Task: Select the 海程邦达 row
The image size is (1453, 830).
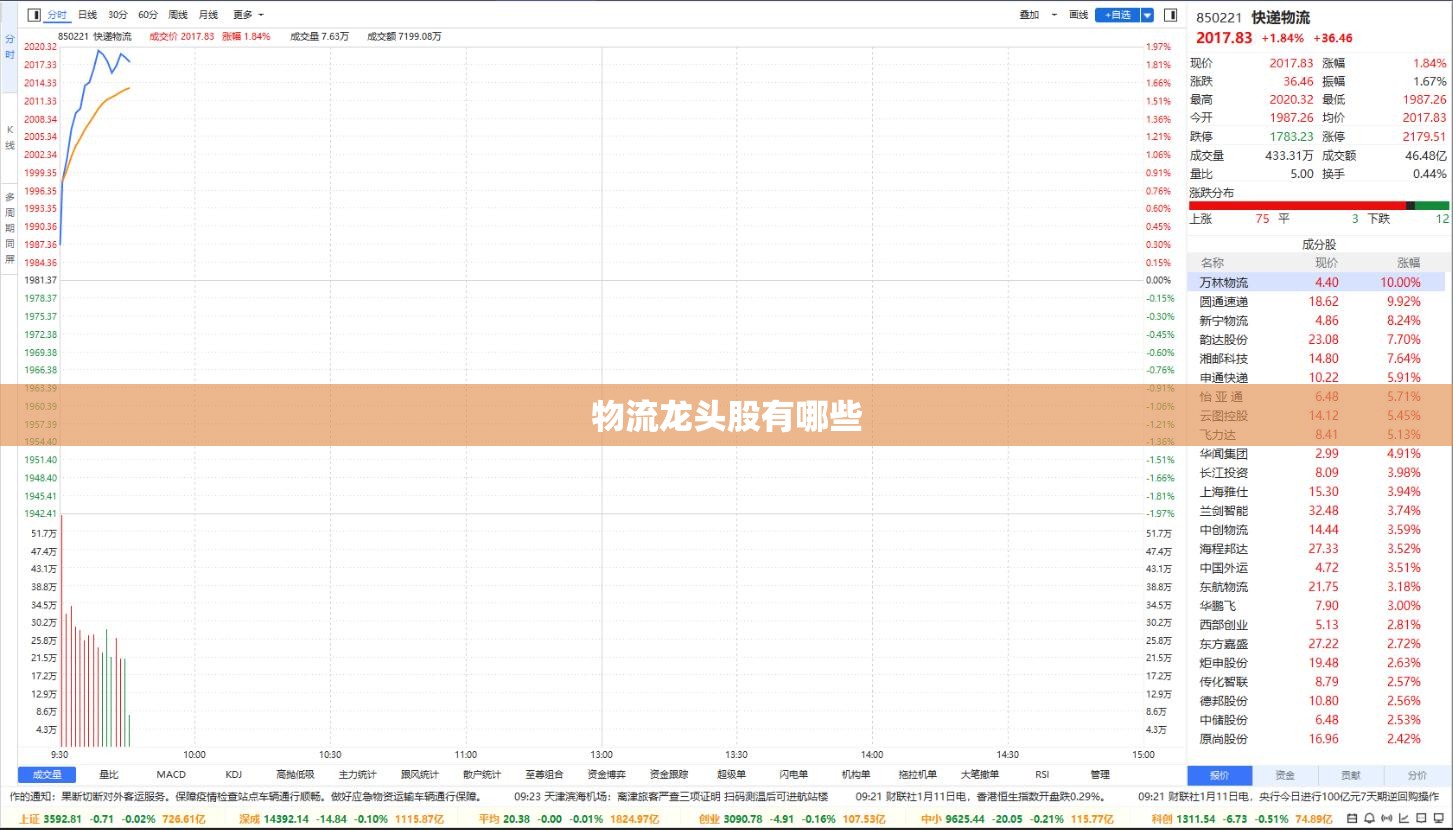Action: (1316, 548)
